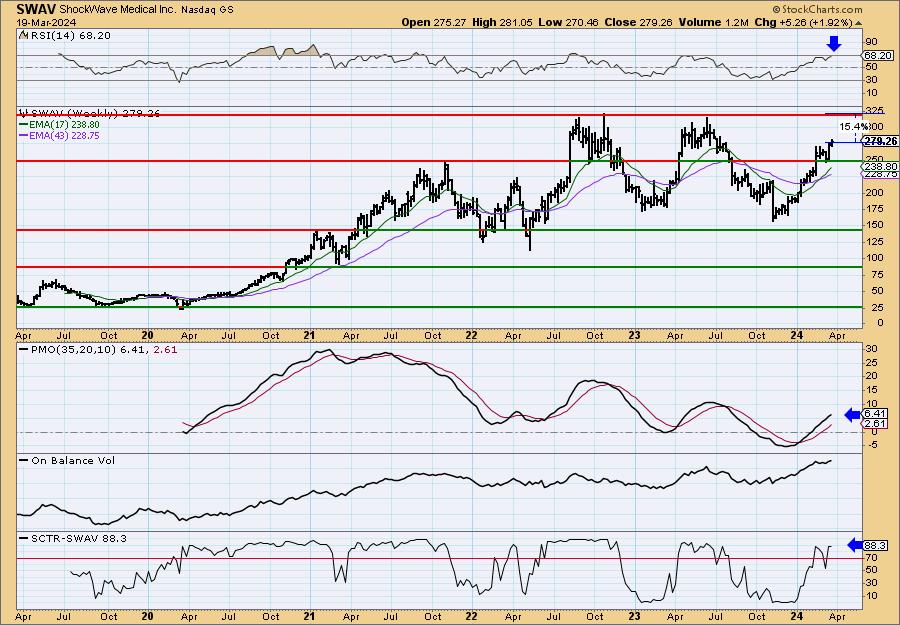The image size is (900, 625).
Task: Click the -5 level on the PMO axis
Action: point(872,445)
